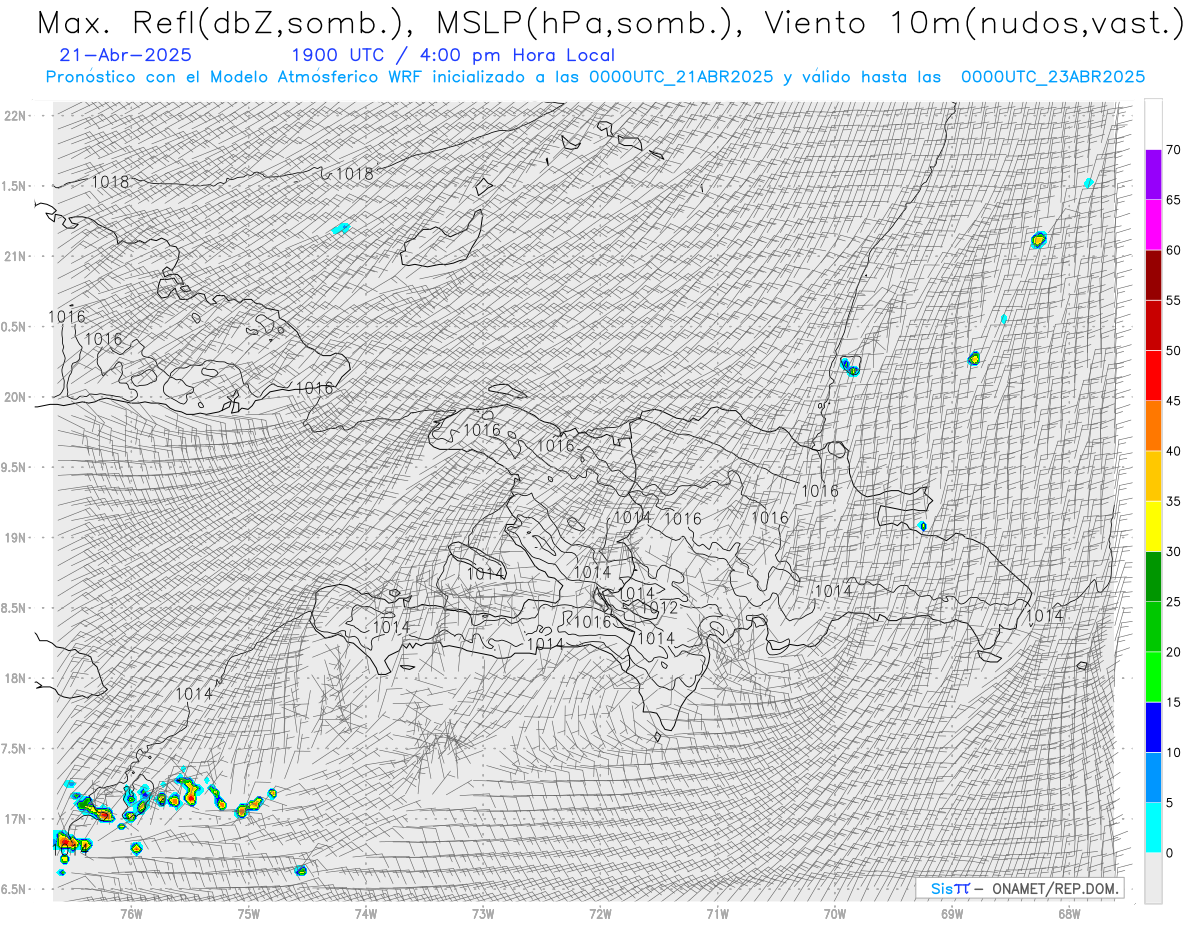Viewport: 1200px width, 927px height.
Task: Pick the bright red 45-50 dBZ segment
Action: tap(1153, 376)
